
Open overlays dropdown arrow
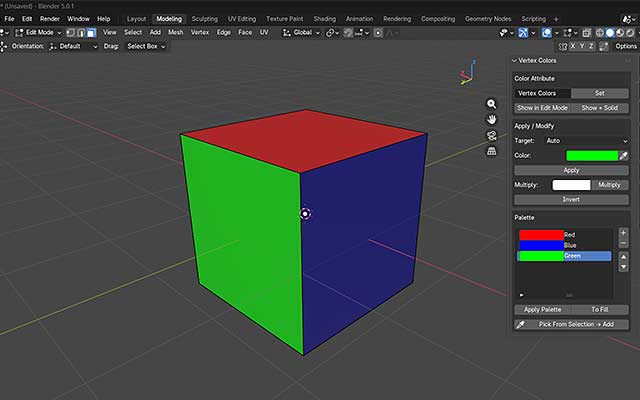click(x=557, y=33)
